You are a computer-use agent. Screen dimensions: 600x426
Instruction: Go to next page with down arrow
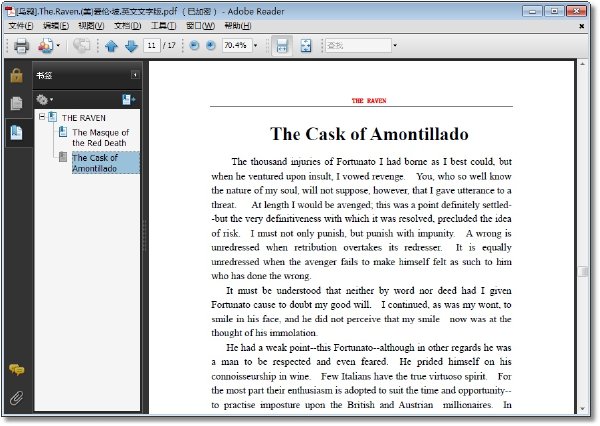[131, 46]
